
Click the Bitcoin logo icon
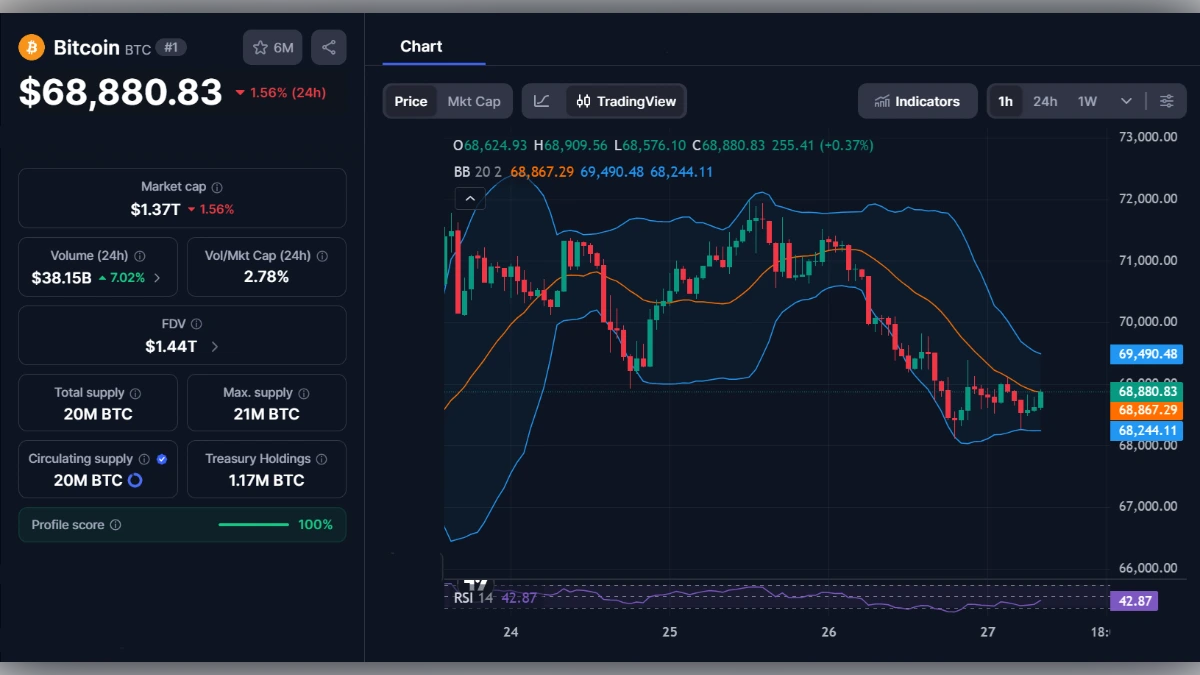[31, 47]
